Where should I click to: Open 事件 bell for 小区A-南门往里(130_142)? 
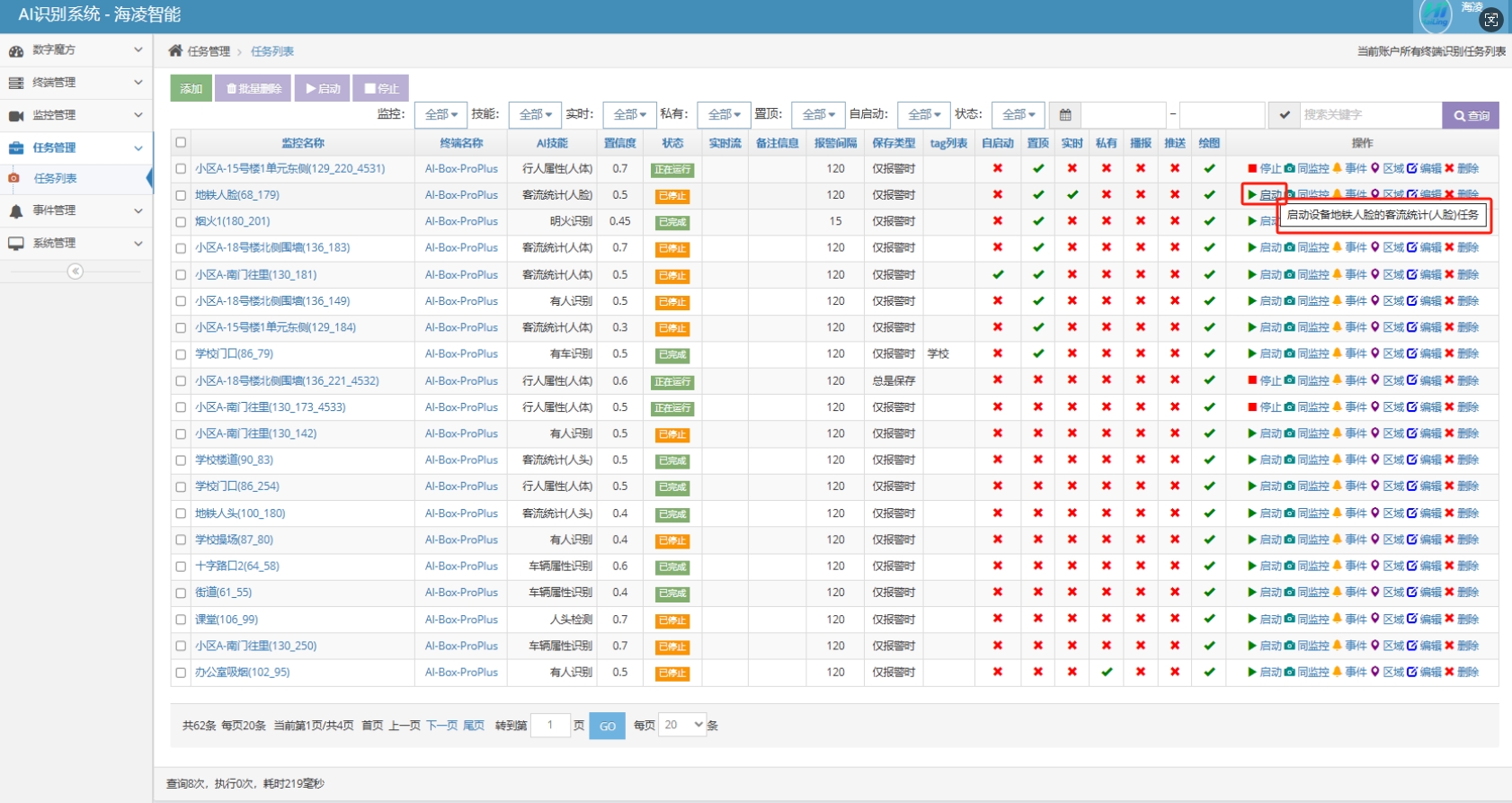click(1349, 433)
